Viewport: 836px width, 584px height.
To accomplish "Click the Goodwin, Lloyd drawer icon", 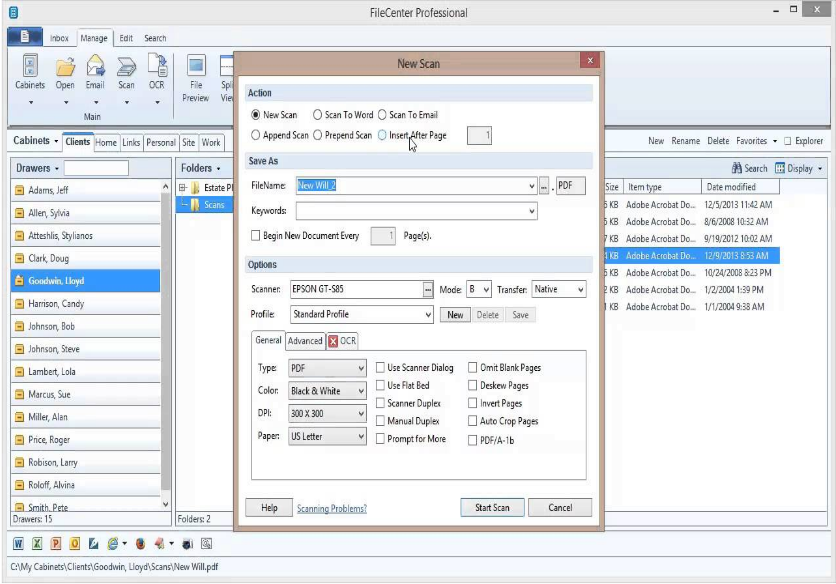I will click(x=20, y=281).
